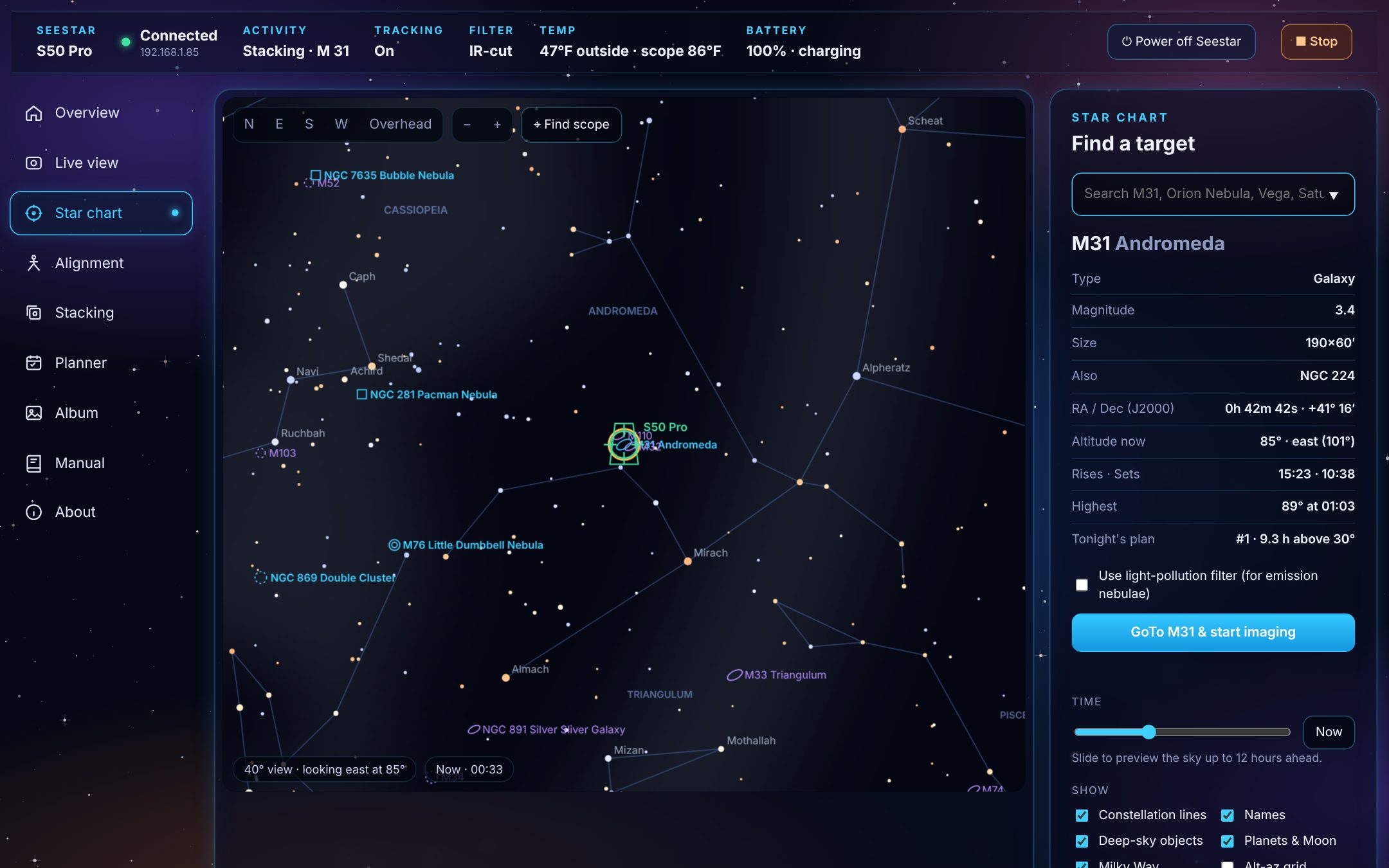Click the Scheat star
1389x868 pixels.
point(902,129)
